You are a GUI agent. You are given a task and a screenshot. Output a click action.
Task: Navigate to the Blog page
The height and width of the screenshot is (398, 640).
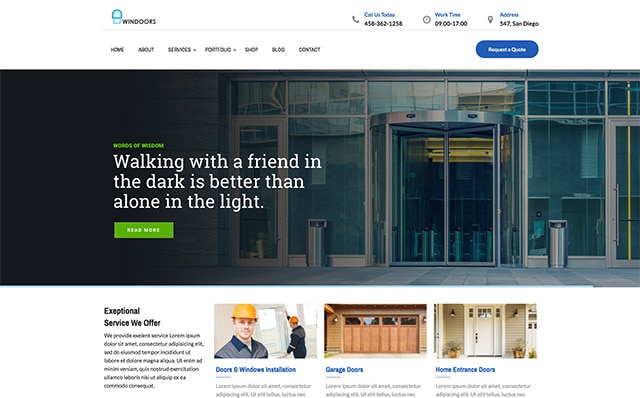[278, 50]
